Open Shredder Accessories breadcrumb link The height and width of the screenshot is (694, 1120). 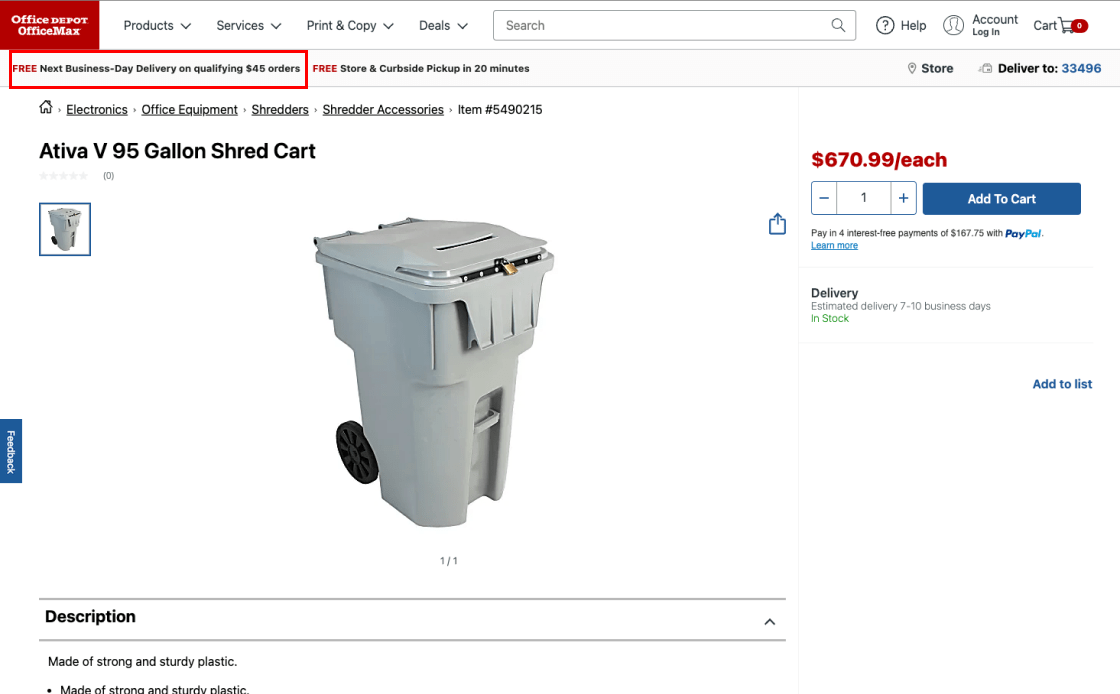383,110
